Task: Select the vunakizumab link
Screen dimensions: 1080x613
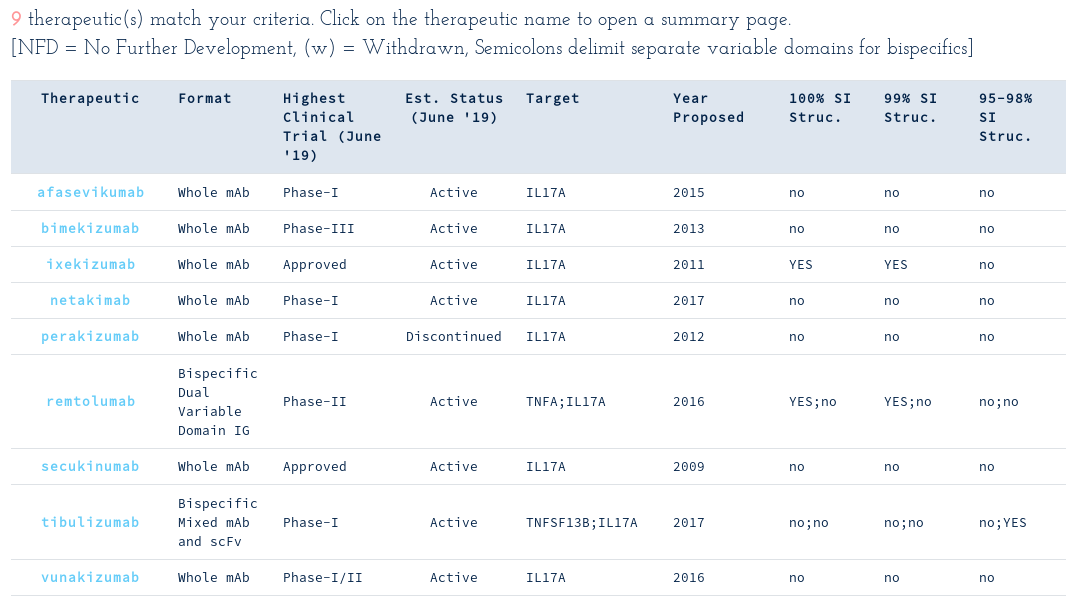Action: click(x=90, y=577)
